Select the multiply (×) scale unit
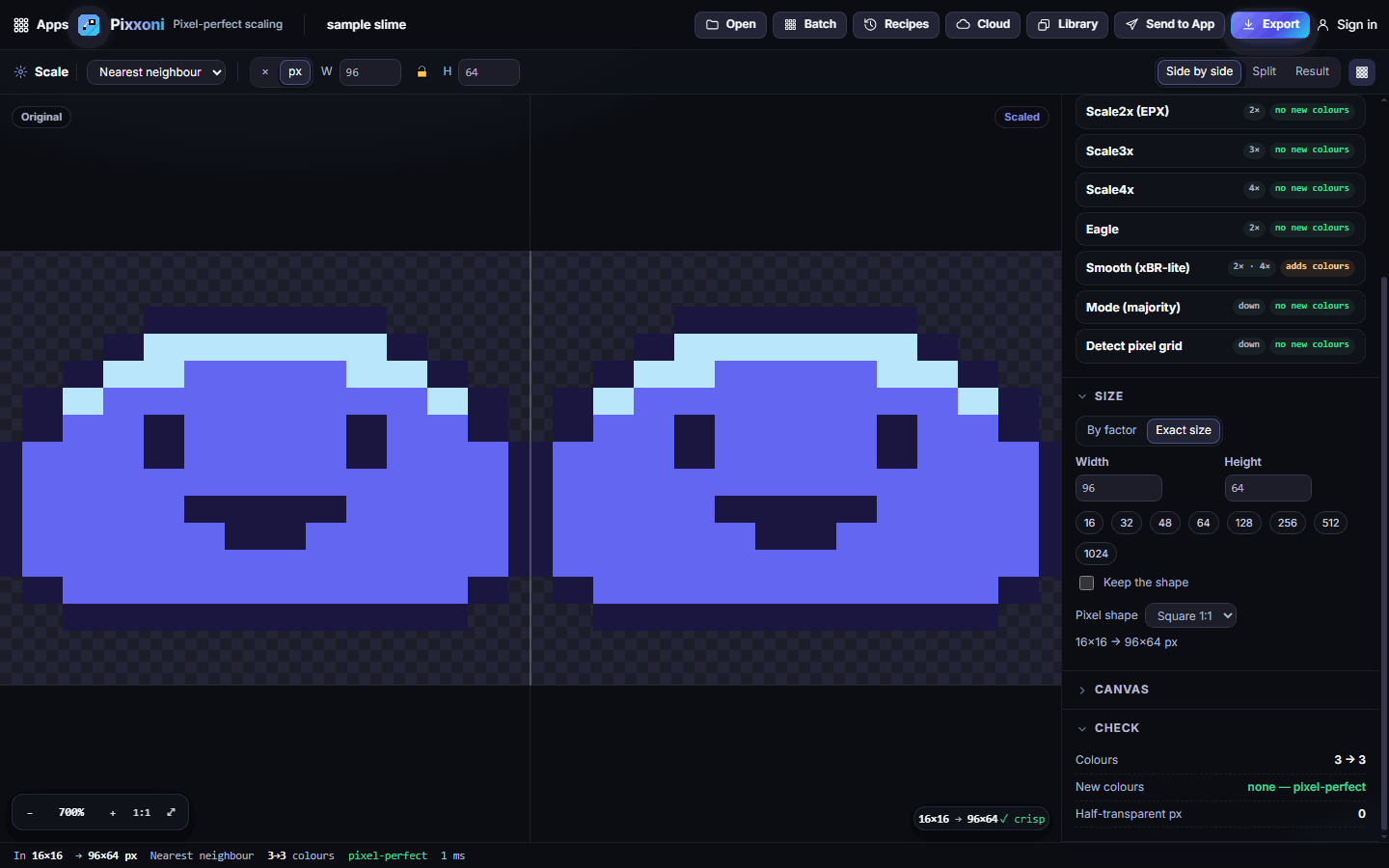Screen dimensions: 1389x868 tap(265, 72)
